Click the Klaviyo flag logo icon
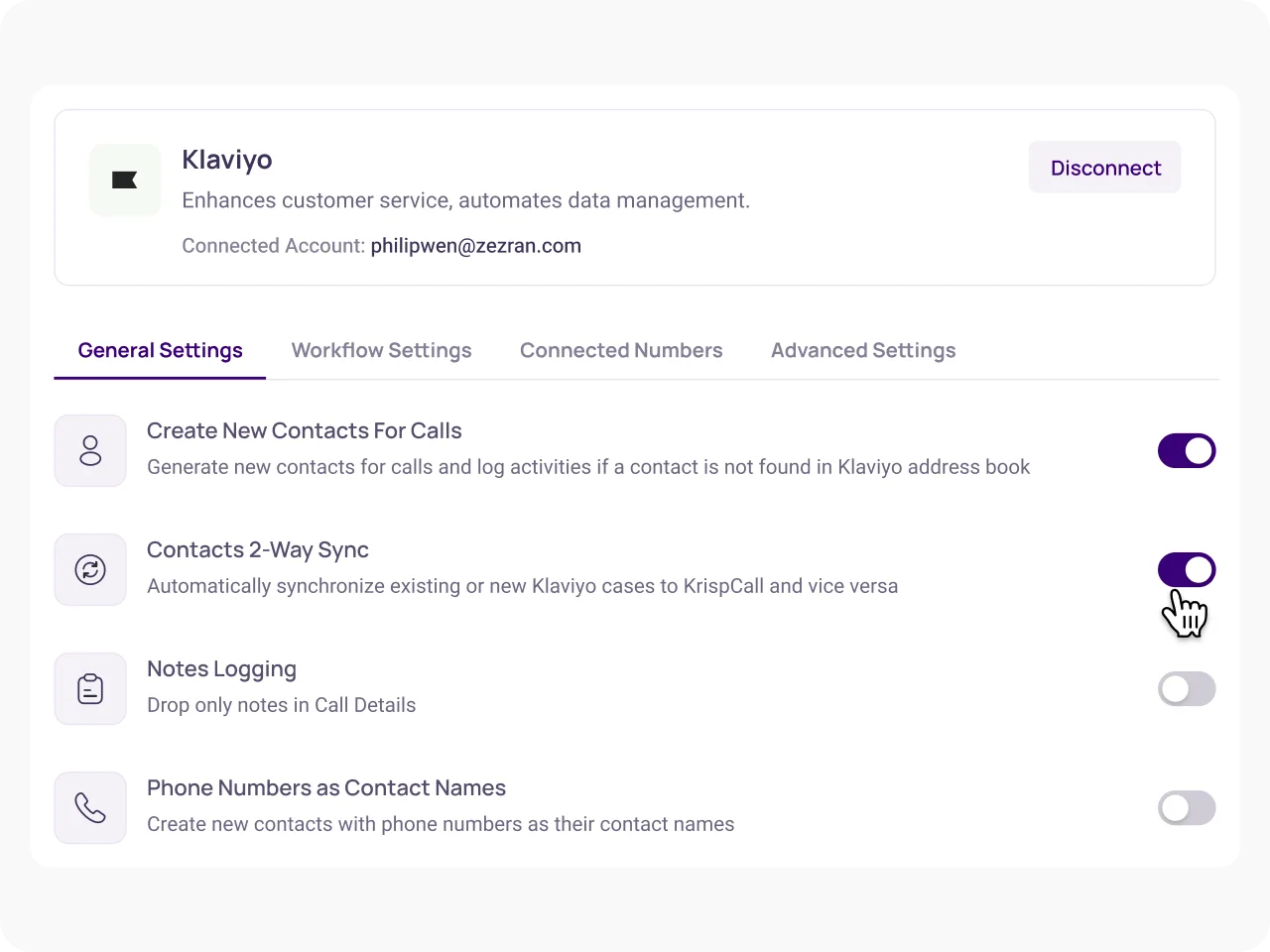Viewport: 1270px width, 952px height. [x=125, y=179]
